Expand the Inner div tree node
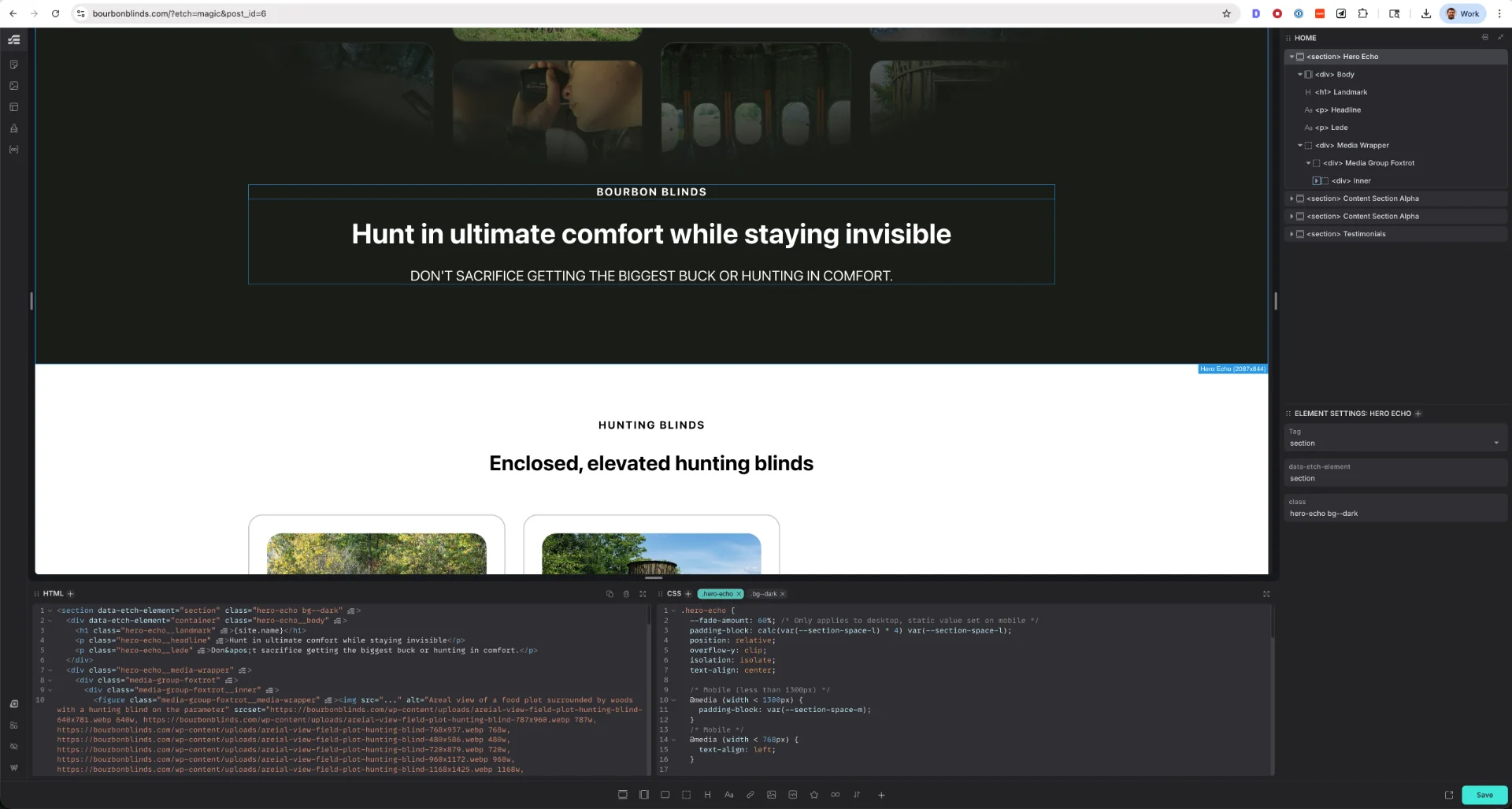Image resolution: width=1512 pixels, height=809 pixels. (x=1317, y=181)
